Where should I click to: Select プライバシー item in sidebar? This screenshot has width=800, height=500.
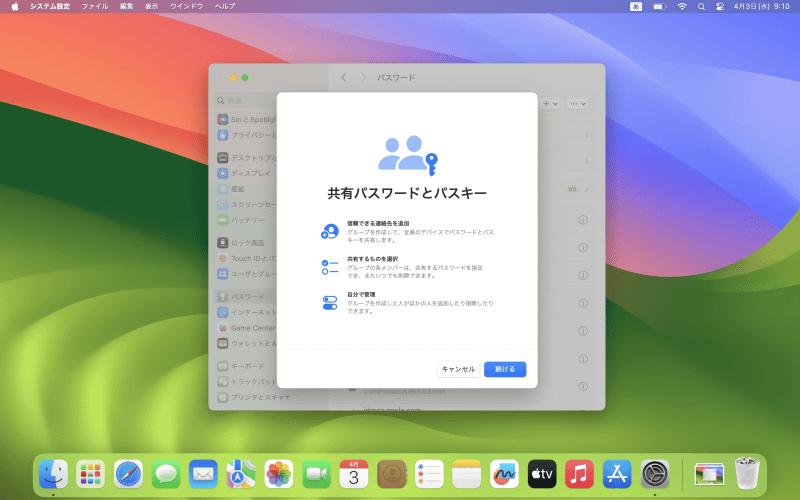[247, 135]
